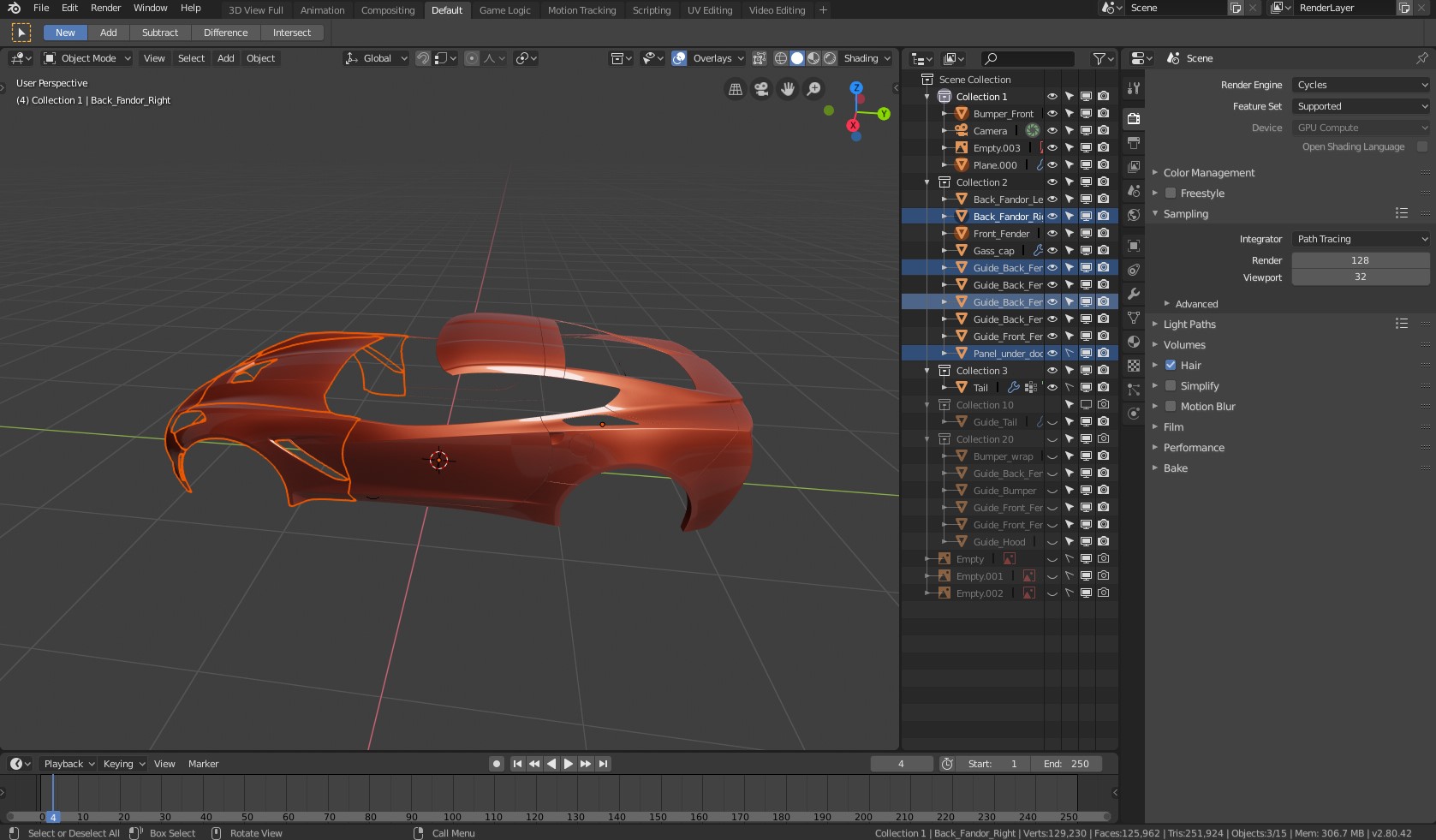This screenshot has height=840, width=1436.
Task: Jump to timeline end frame button
Action: pyautogui.click(x=604, y=764)
